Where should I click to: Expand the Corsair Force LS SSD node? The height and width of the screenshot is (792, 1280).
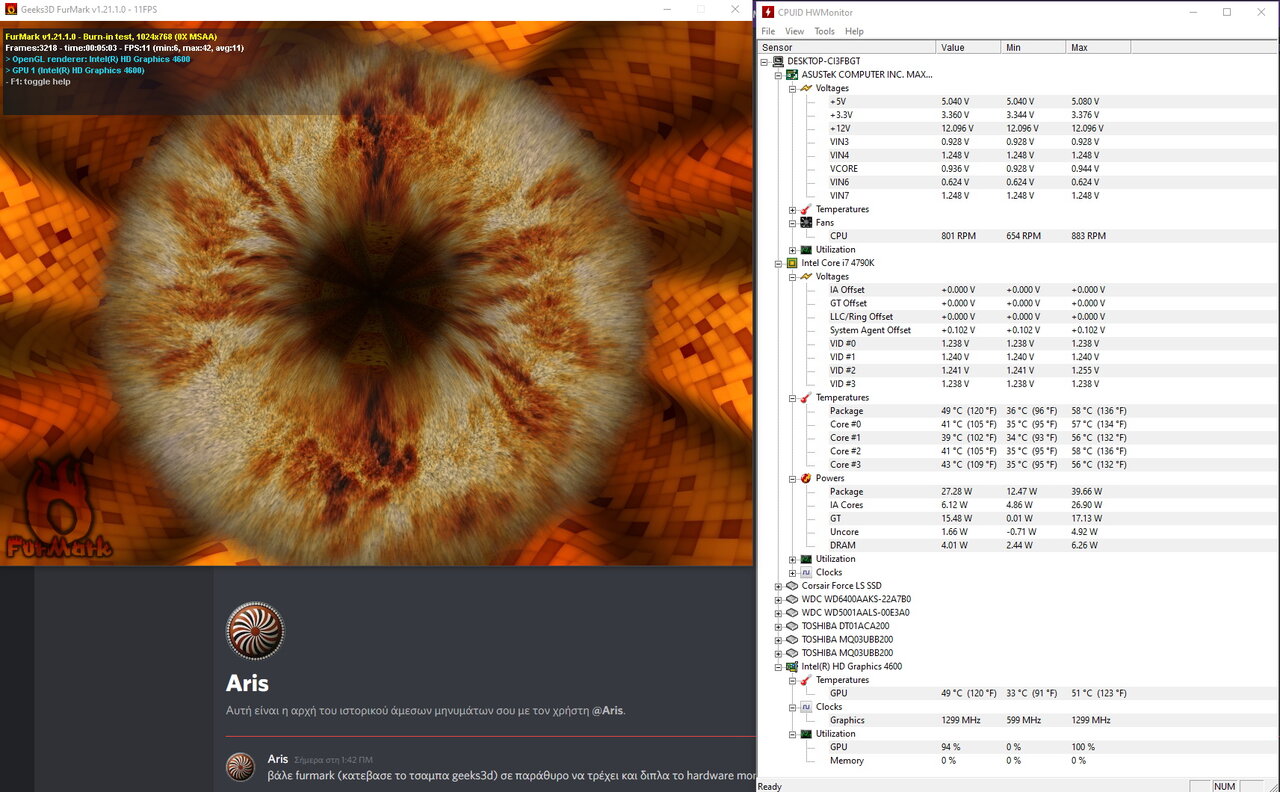coord(779,586)
